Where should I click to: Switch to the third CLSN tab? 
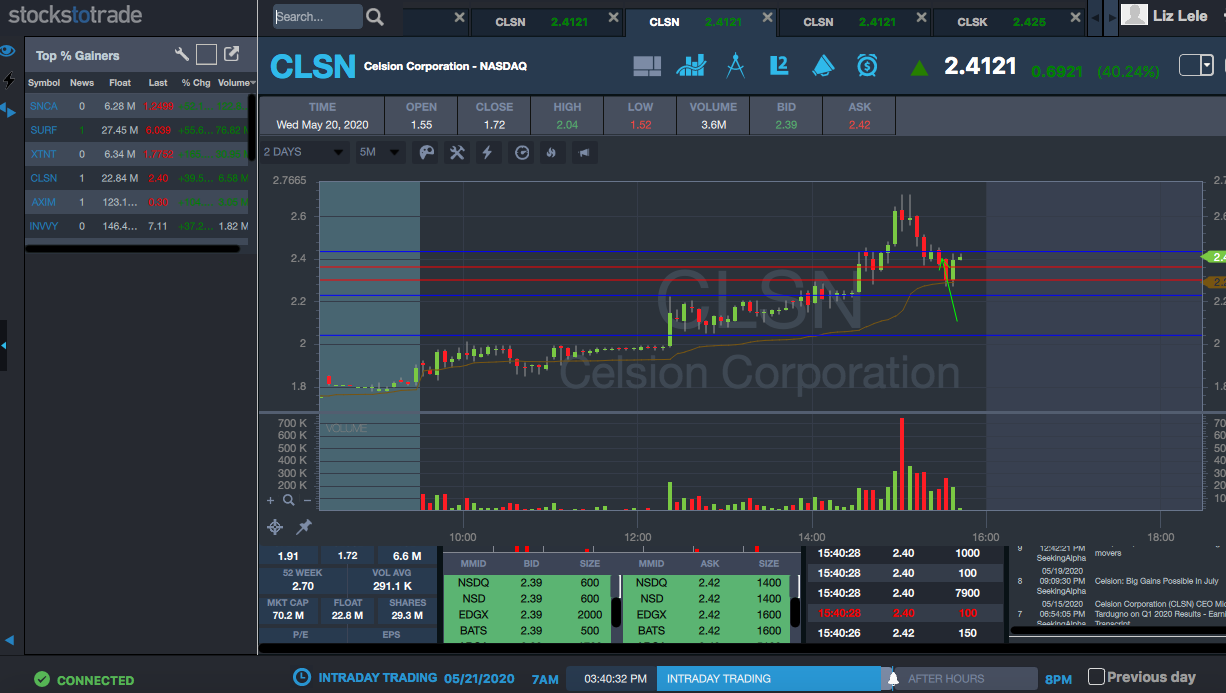(x=854, y=22)
